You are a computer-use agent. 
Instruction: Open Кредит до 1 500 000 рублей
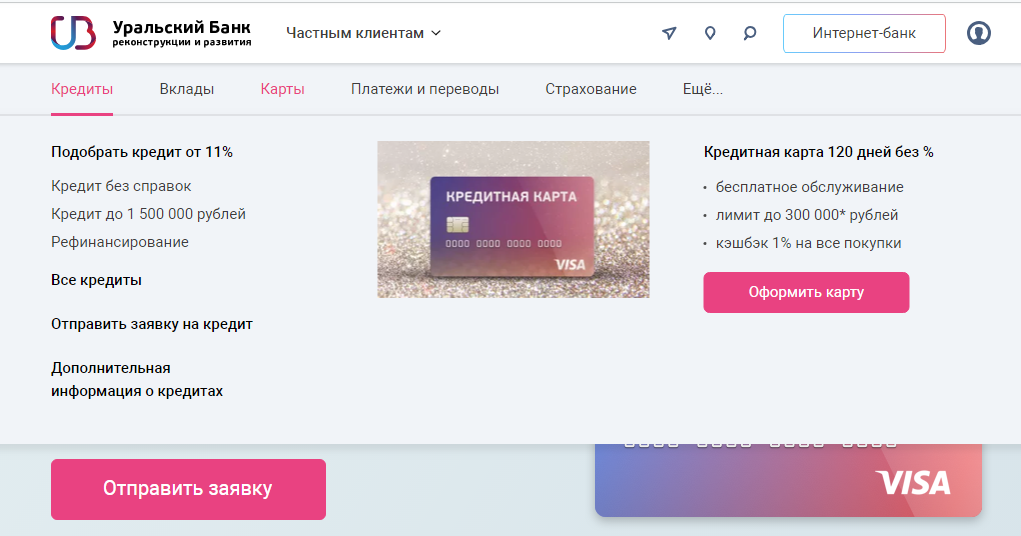coord(148,214)
